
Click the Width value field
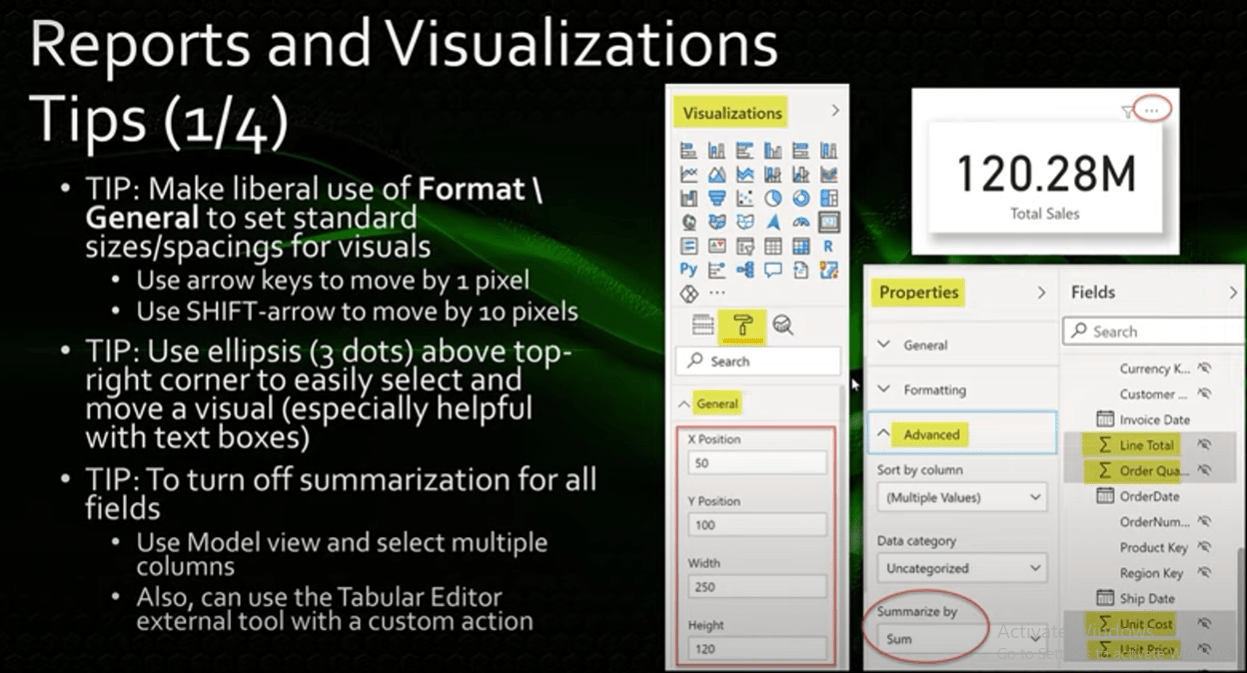point(757,587)
